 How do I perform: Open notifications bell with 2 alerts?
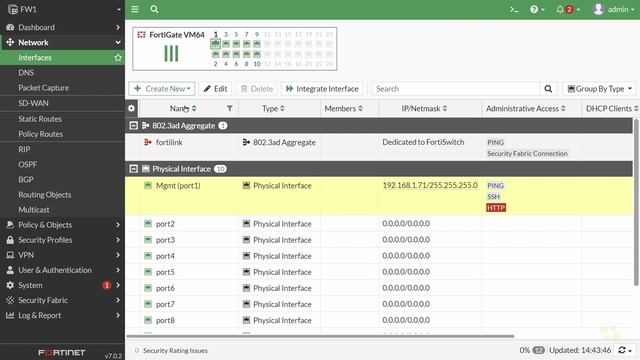click(568, 9)
